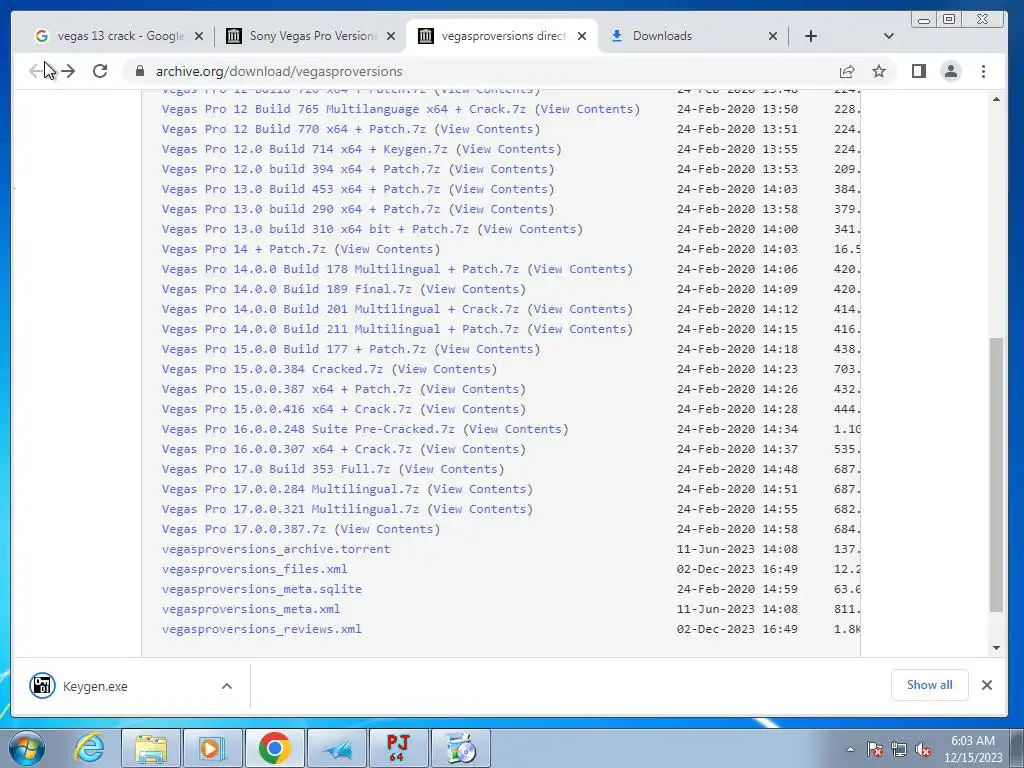Go back to the previous page
The width and height of the screenshot is (1024, 768).
point(36,71)
